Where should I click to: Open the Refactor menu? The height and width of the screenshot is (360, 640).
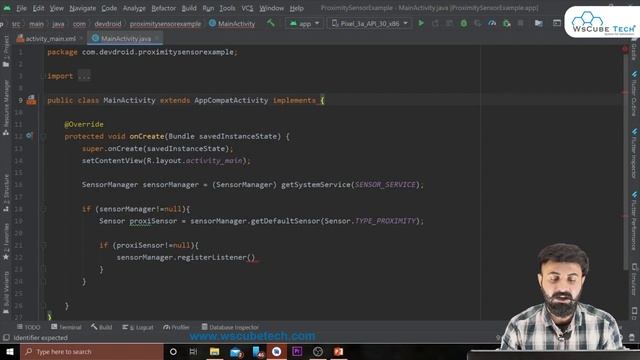tap(163, 8)
